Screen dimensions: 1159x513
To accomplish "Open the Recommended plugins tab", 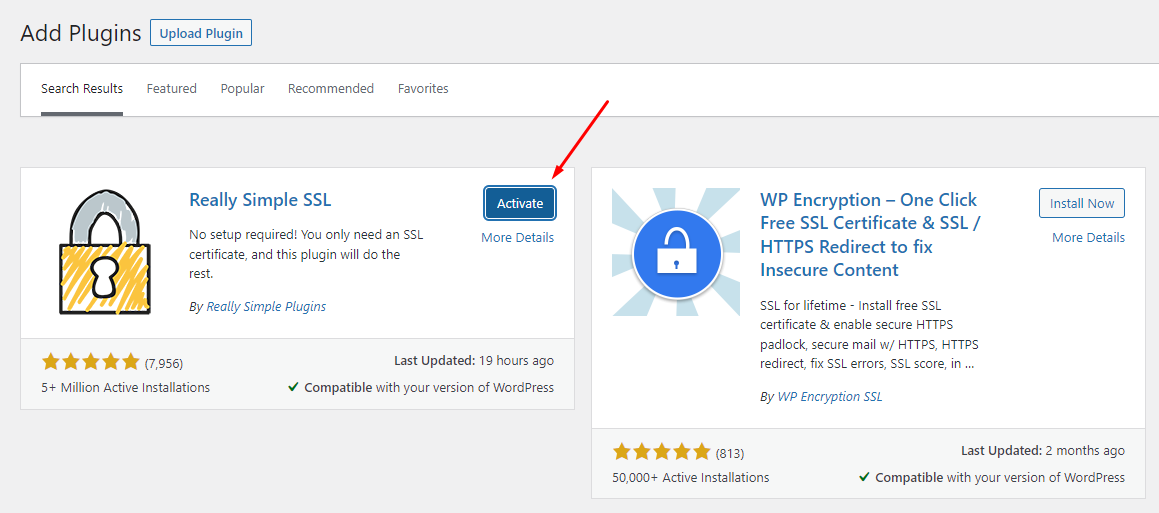I will (x=331, y=89).
